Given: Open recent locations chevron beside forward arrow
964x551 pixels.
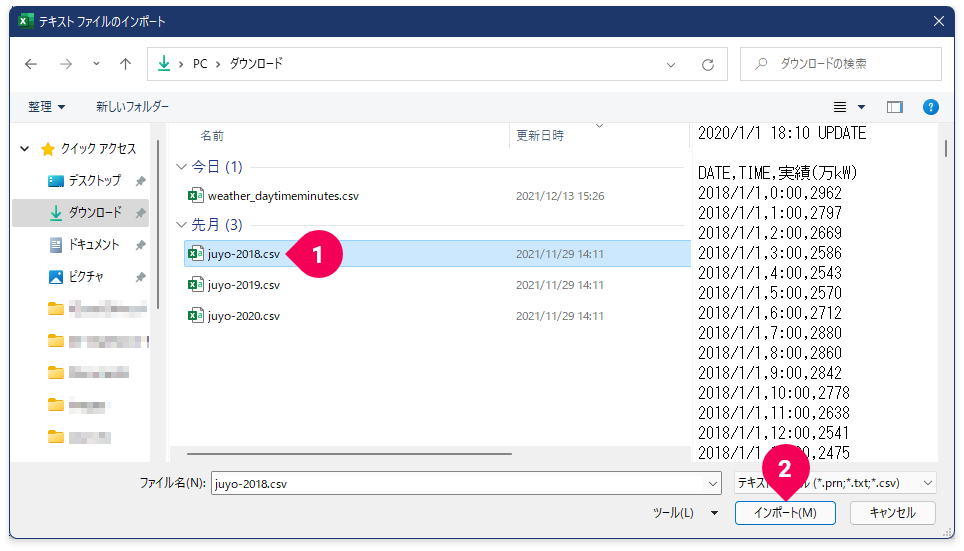Looking at the screenshot, I should (x=97, y=63).
